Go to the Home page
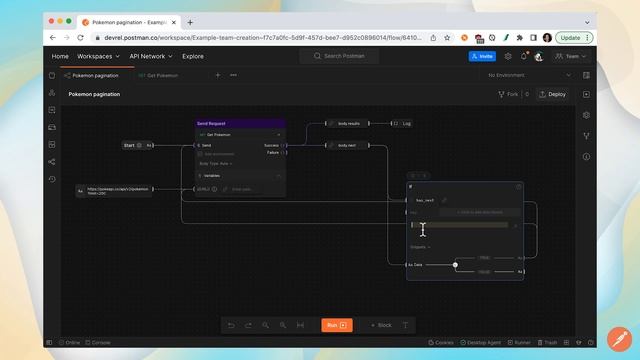This screenshot has height=360, width=640. [x=60, y=56]
